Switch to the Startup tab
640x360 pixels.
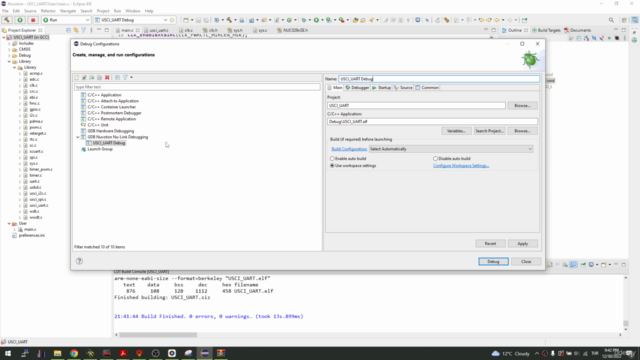(x=382, y=88)
